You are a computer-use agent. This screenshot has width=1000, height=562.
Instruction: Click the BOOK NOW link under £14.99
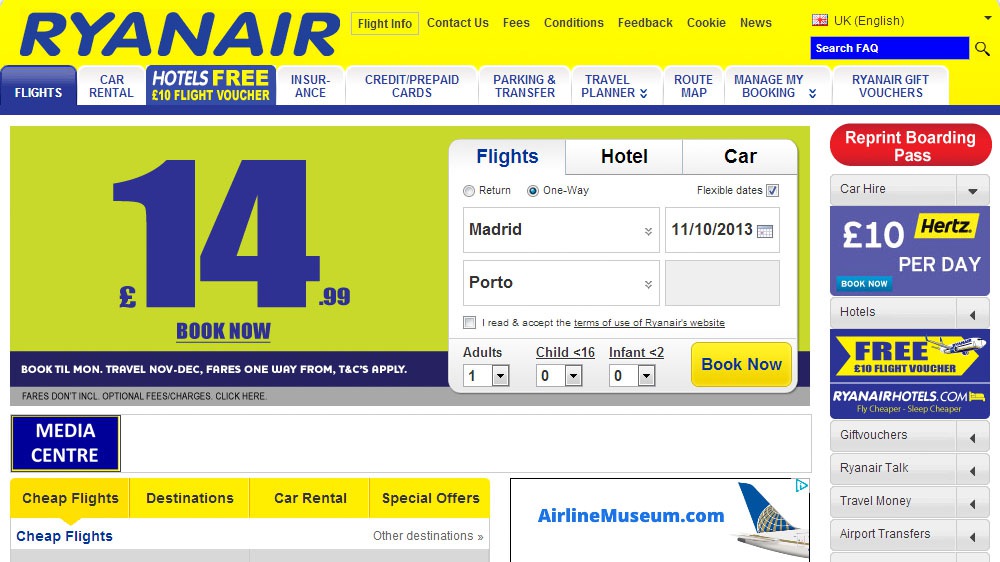pos(223,331)
